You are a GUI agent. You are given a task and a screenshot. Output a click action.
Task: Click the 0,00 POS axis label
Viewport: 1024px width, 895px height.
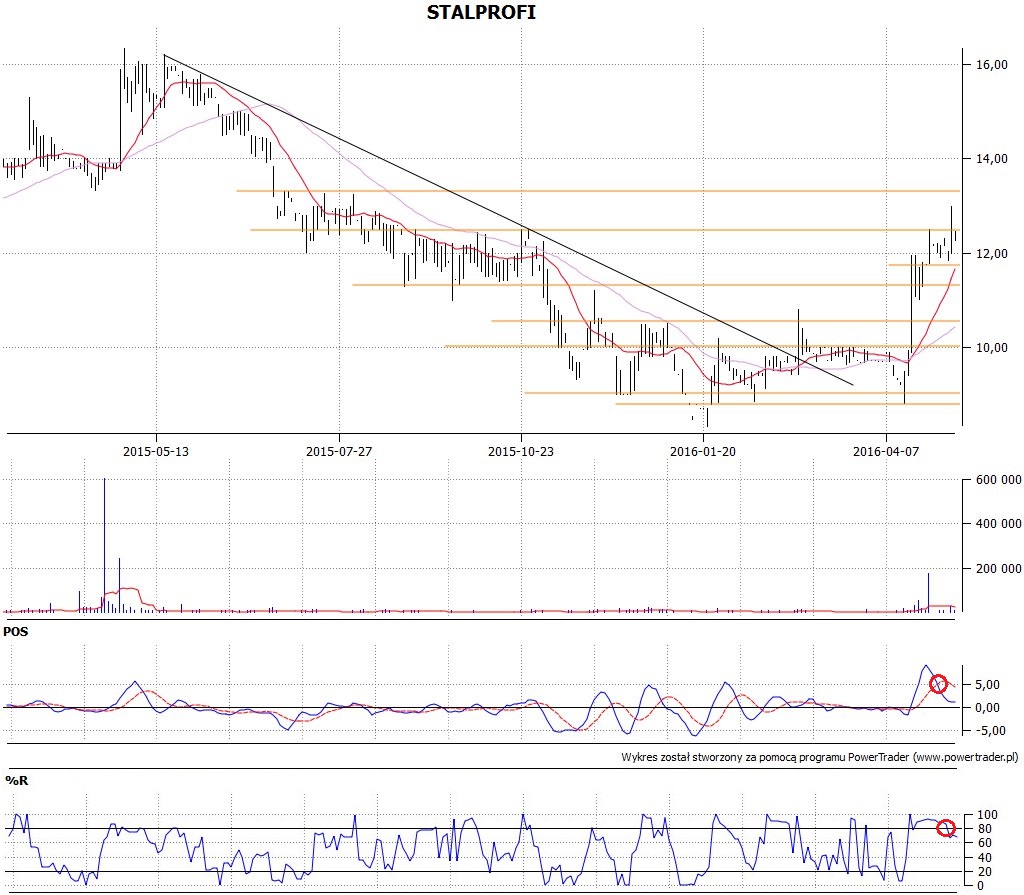coord(988,708)
